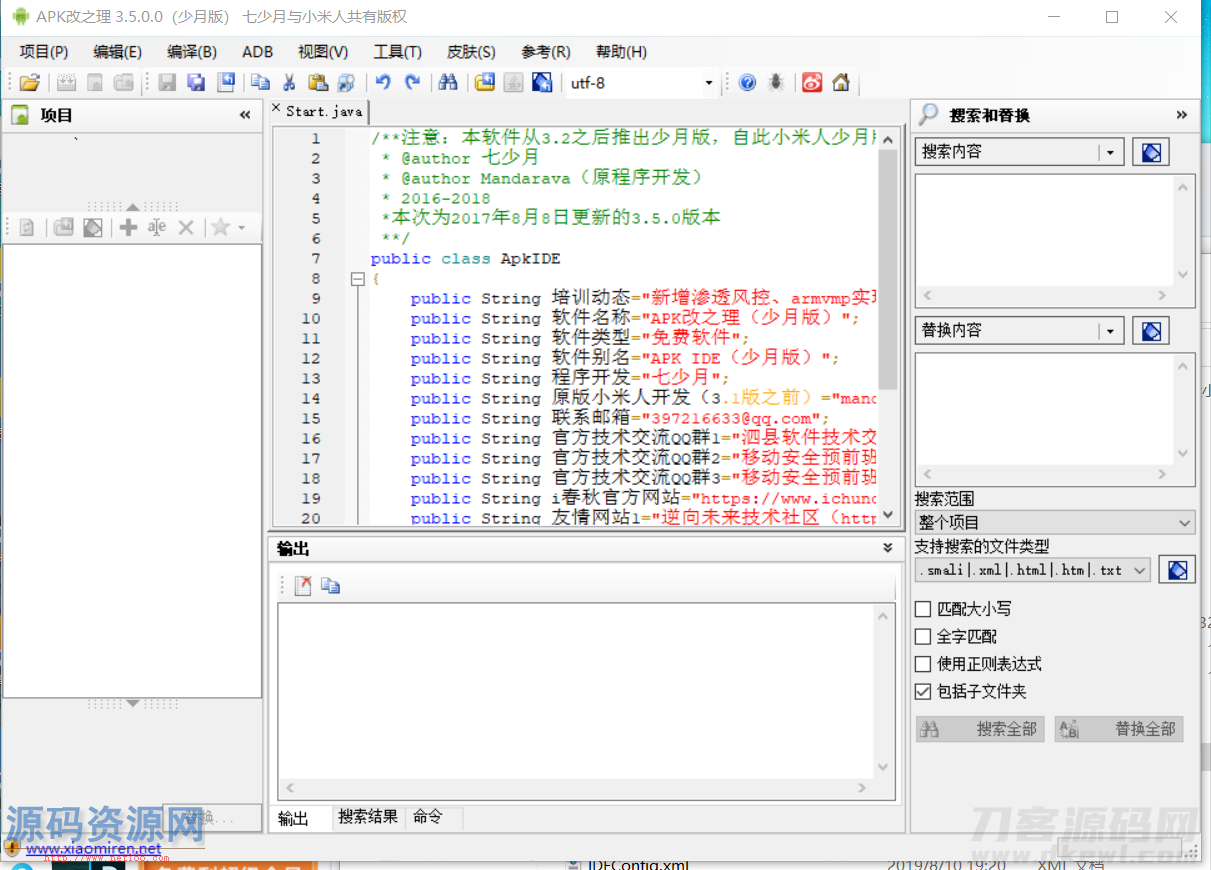Viewport: 1211px width, 870px height.
Task: Click blue icon beside file types dropdown
Action: click(x=1178, y=570)
